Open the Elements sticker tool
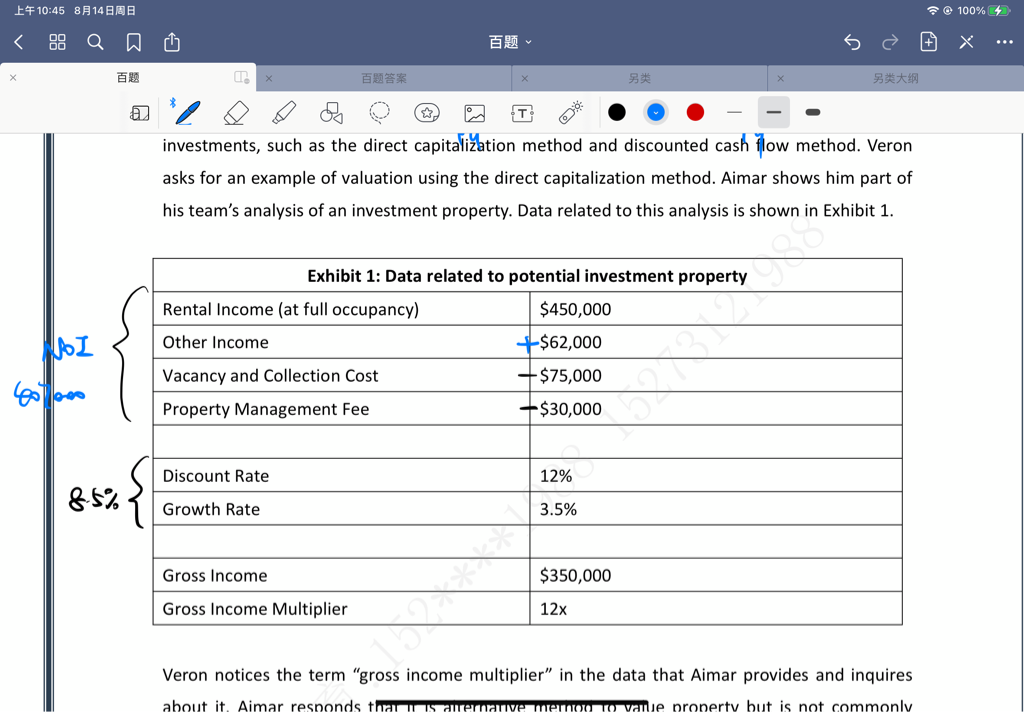The width and height of the screenshot is (1024, 712). click(x=427, y=112)
